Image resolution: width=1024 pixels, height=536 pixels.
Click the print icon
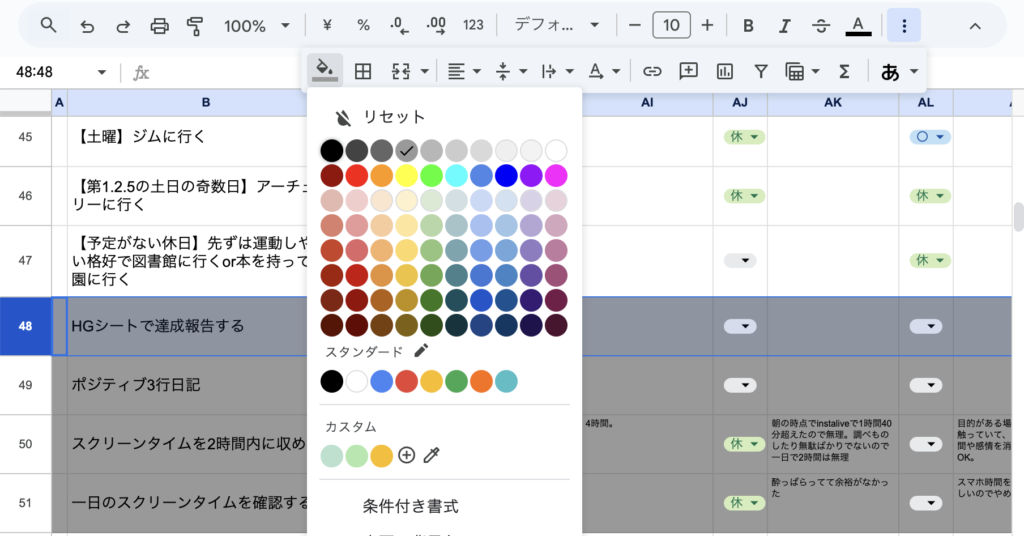[159, 25]
